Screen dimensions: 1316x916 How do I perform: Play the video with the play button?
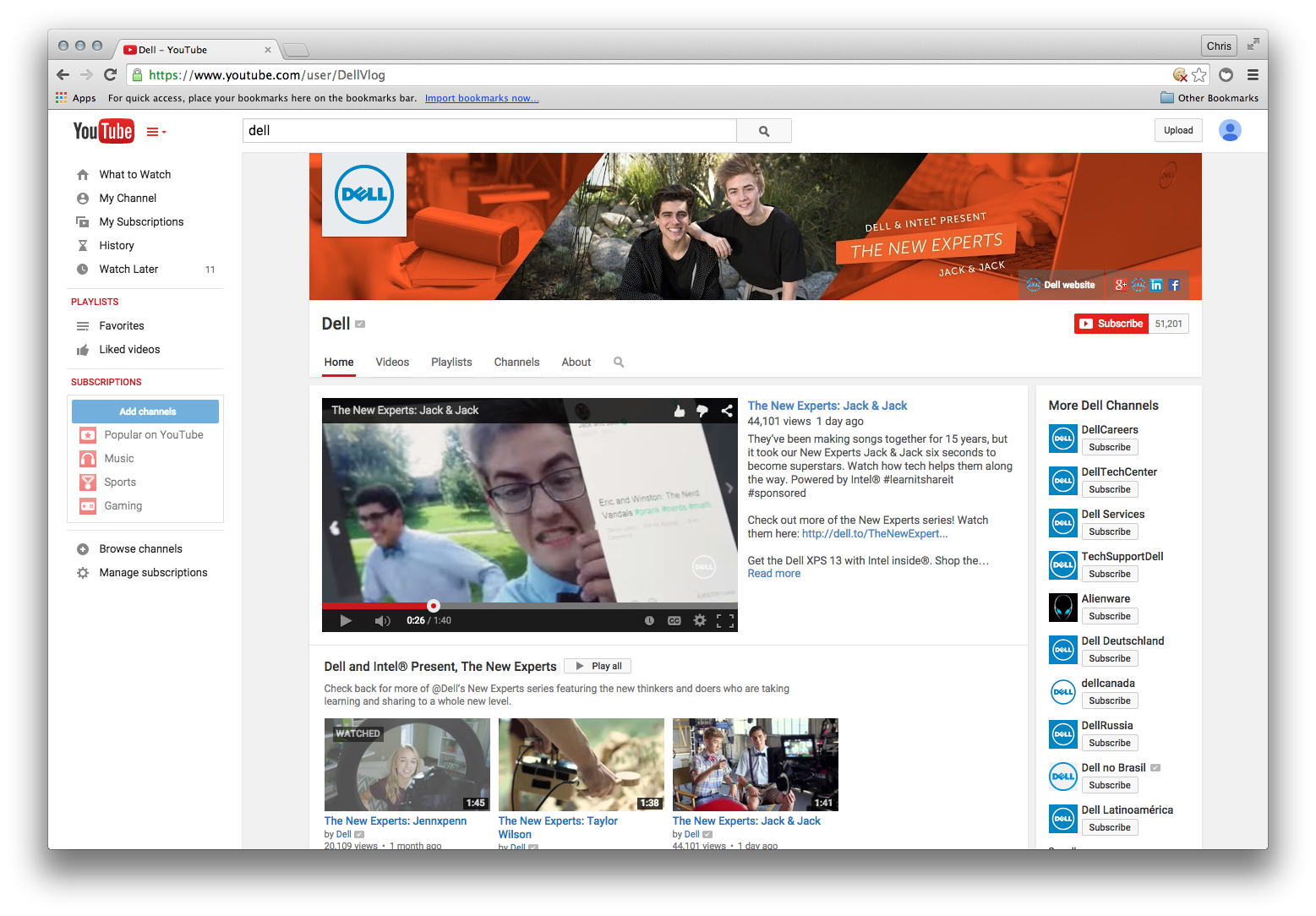[346, 620]
